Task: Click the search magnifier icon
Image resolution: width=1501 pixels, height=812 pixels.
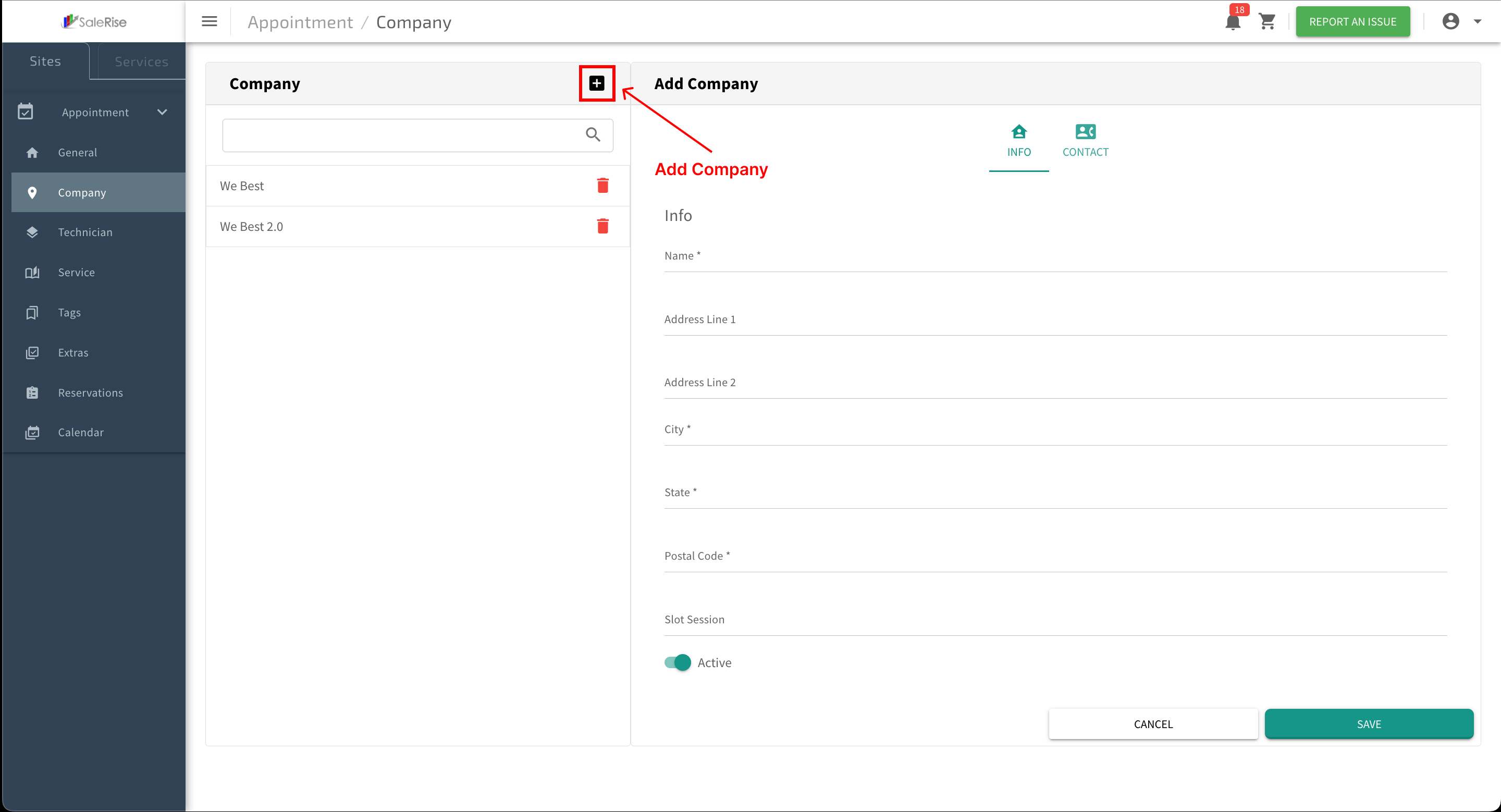Action: tap(593, 134)
